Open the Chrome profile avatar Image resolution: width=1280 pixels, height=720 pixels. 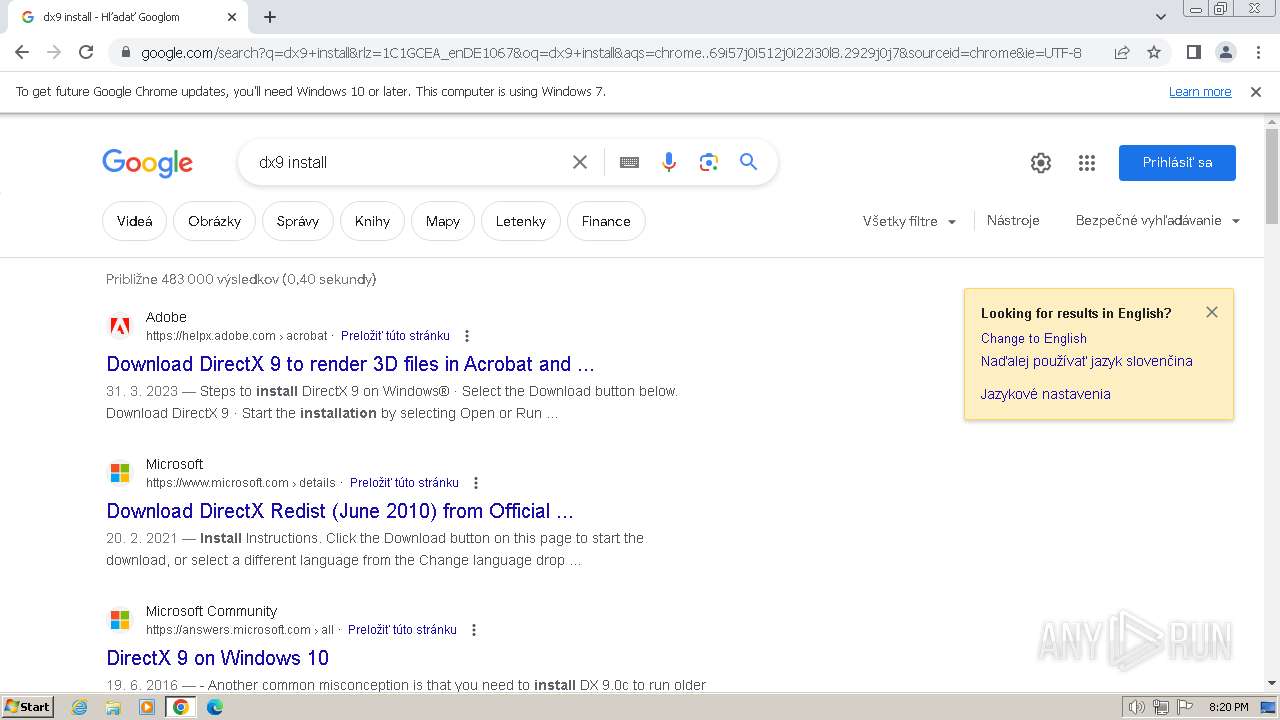(1225, 52)
